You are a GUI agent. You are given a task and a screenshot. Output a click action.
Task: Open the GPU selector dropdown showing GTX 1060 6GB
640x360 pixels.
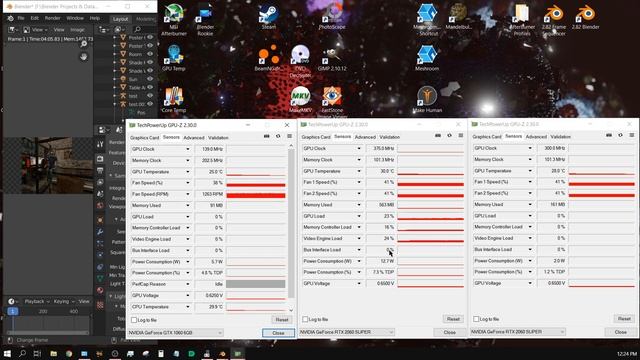click(x=175, y=333)
